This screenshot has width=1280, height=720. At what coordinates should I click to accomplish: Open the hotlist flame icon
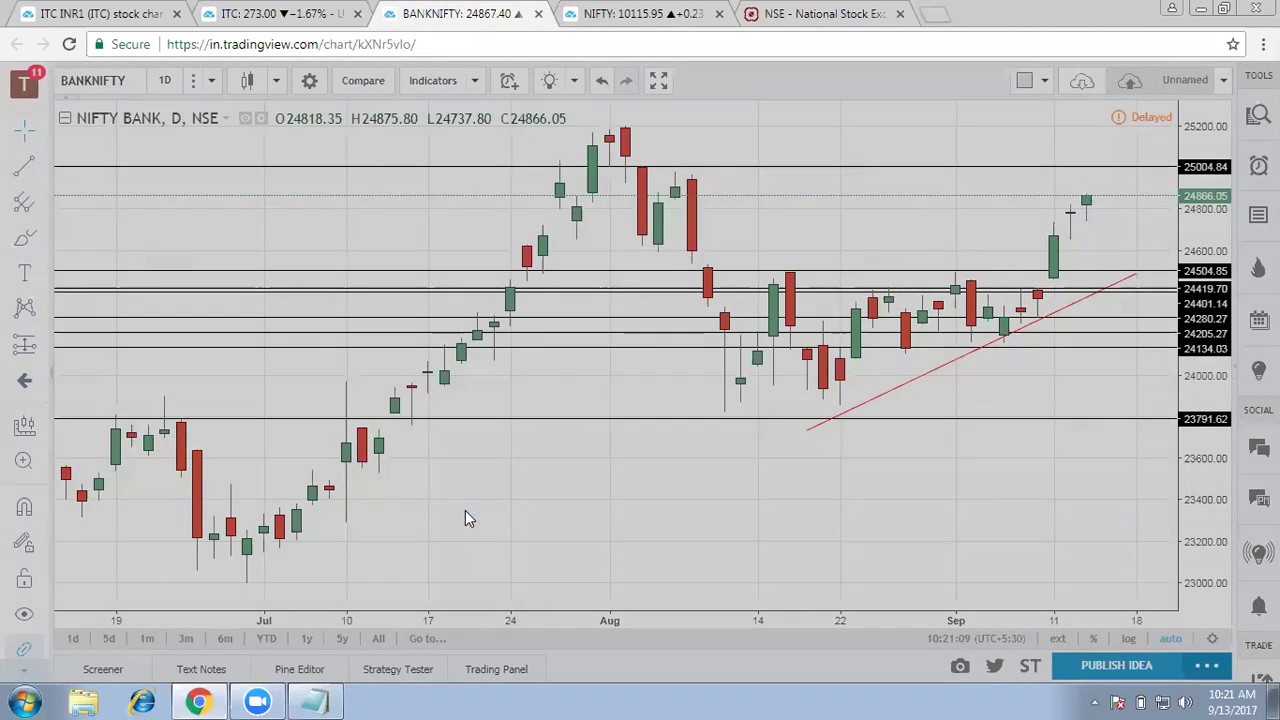pos(1259,267)
